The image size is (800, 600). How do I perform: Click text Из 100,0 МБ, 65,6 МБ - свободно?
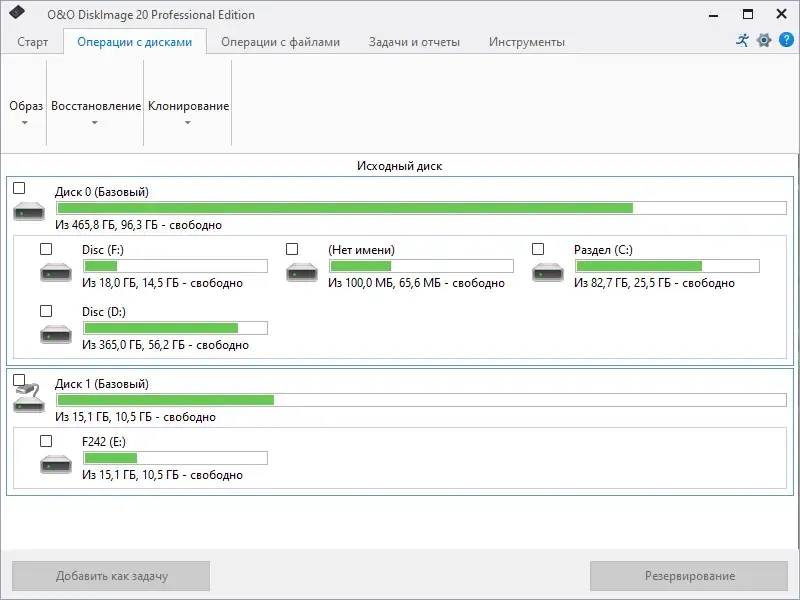416,283
